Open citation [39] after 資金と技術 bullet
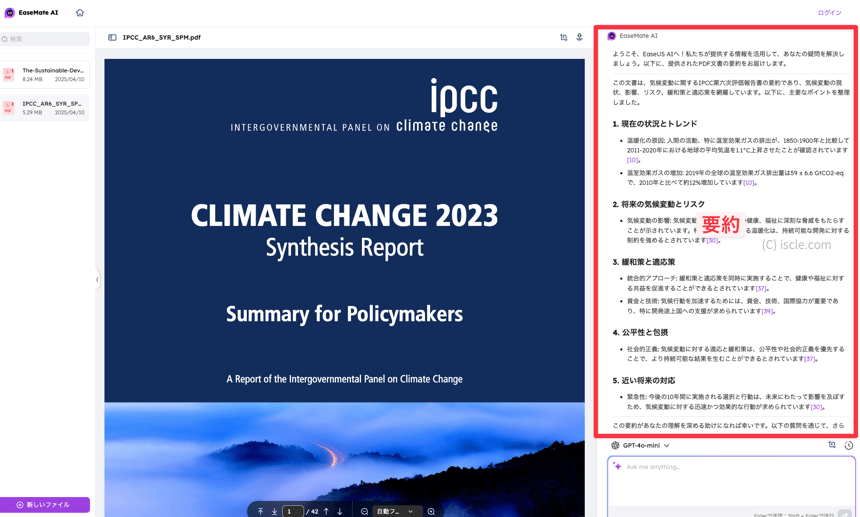Screen dimensions: 860x517 coord(767,311)
